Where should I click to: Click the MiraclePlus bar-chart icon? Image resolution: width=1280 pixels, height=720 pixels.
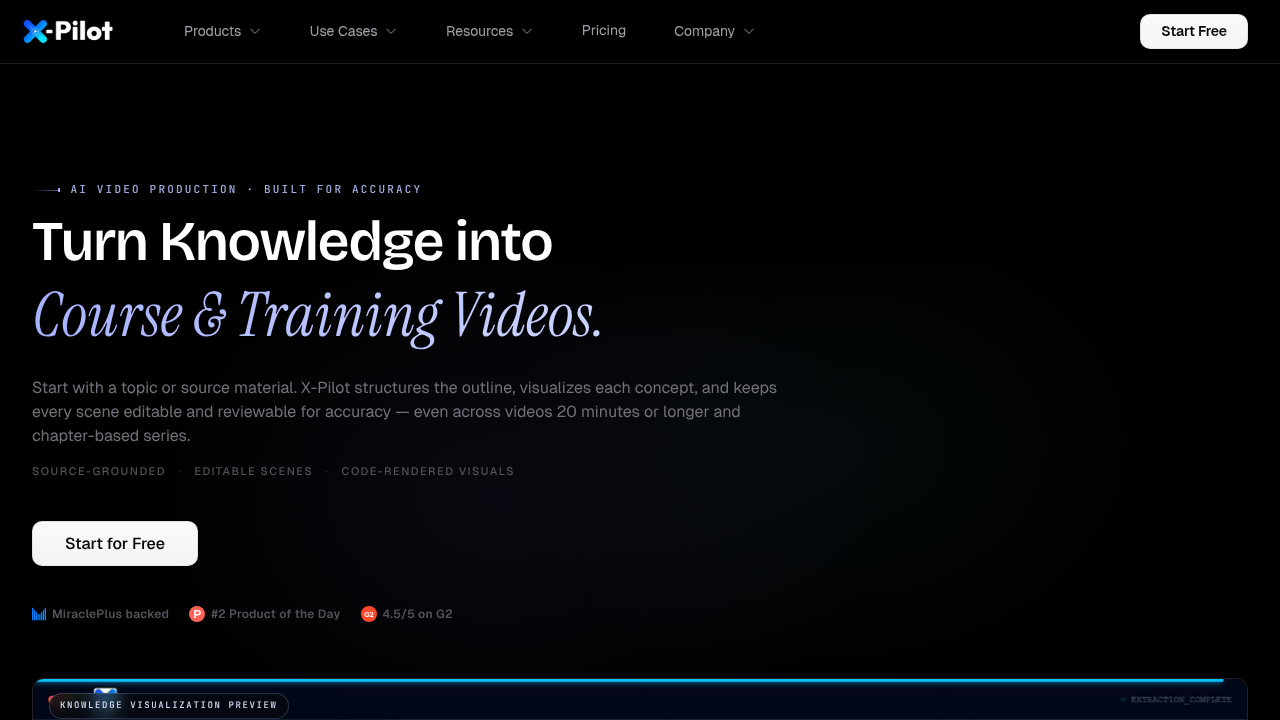39,614
